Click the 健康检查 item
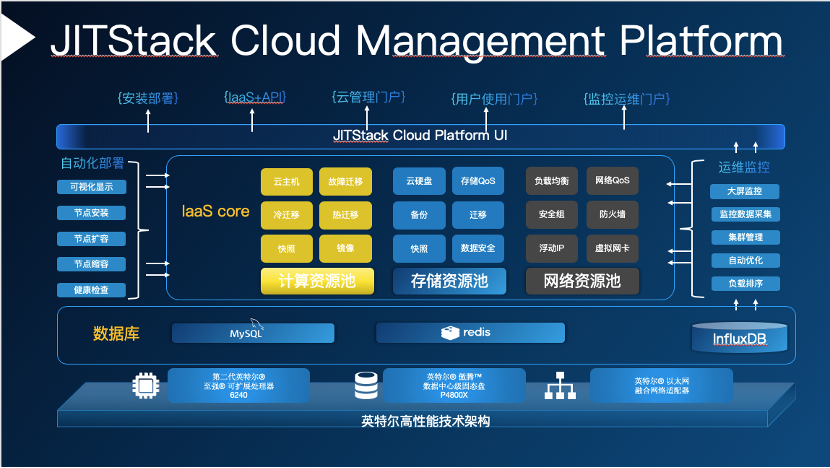Screen dimensions: 830x468 click(92, 290)
